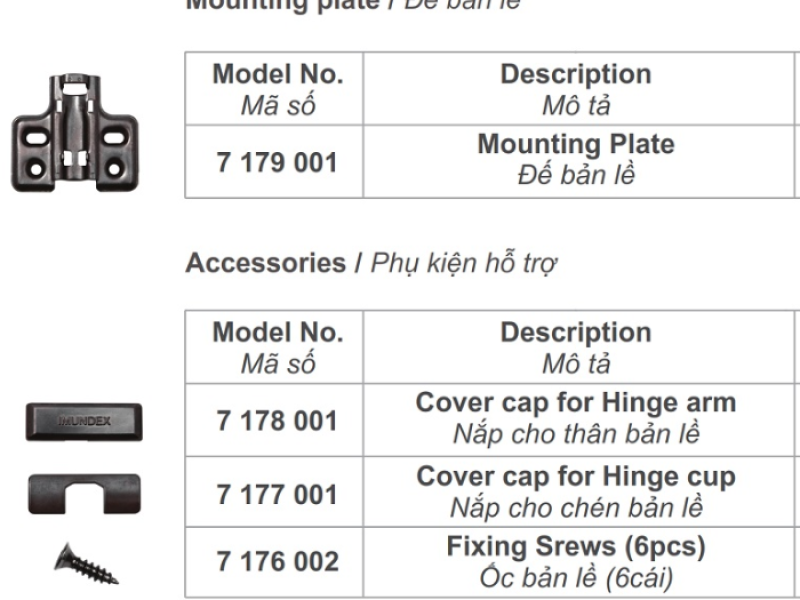Select model number 7 178 001
This screenshot has width=800, height=600.
[x=277, y=421]
